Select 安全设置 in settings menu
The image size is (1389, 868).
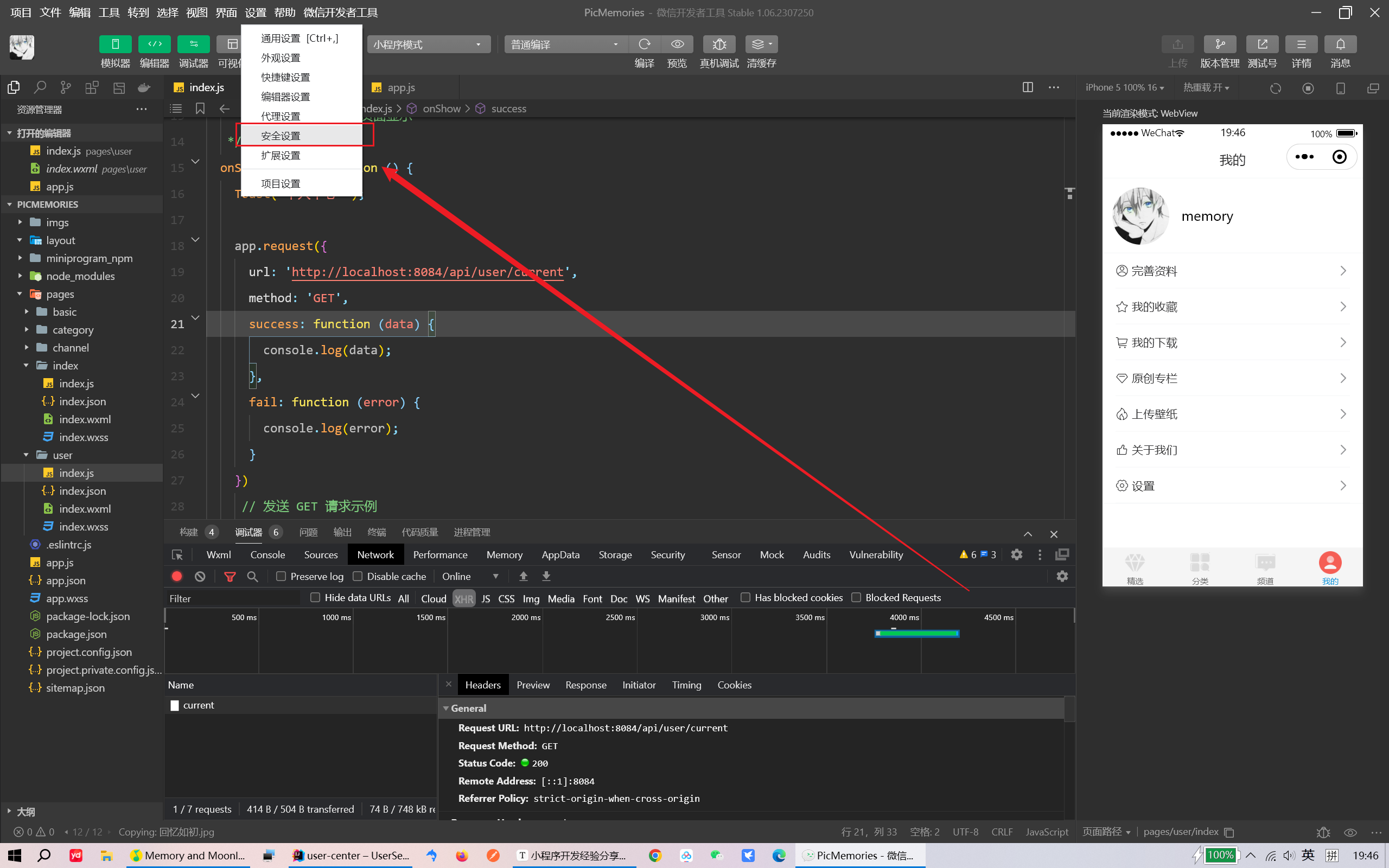302,136
